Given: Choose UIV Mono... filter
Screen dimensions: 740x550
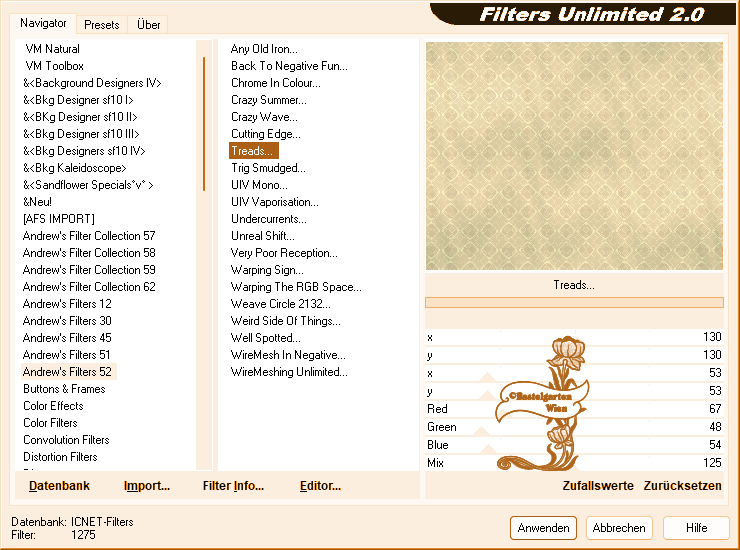Looking at the screenshot, I should (259, 185).
